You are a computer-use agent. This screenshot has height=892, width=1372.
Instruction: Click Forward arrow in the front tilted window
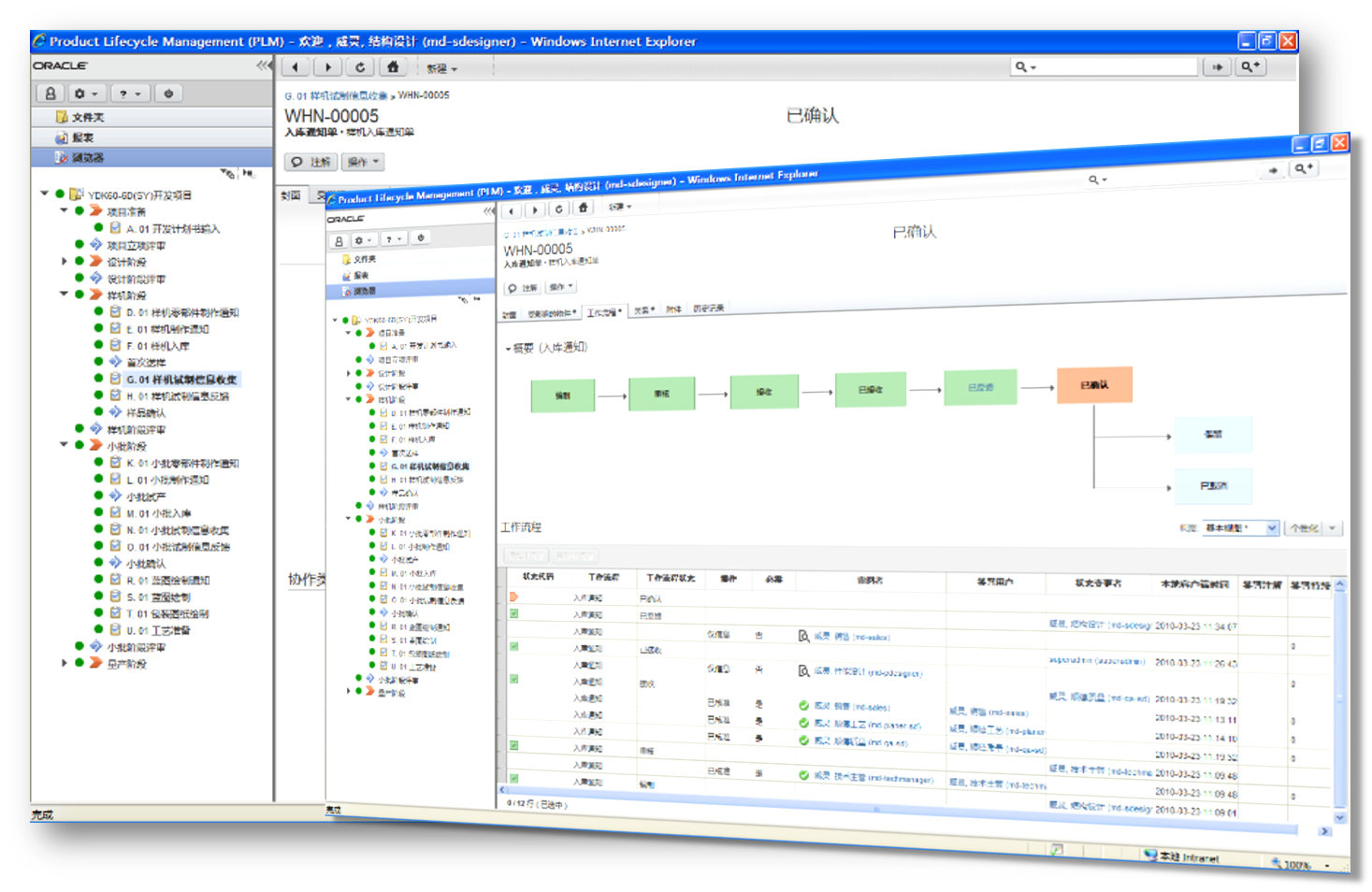[x=535, y=209]
